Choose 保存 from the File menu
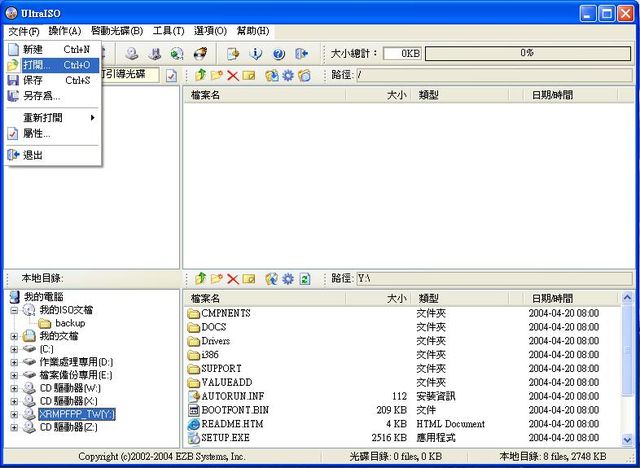This screenshot has height=468, width=640. [x=53, y=80]
